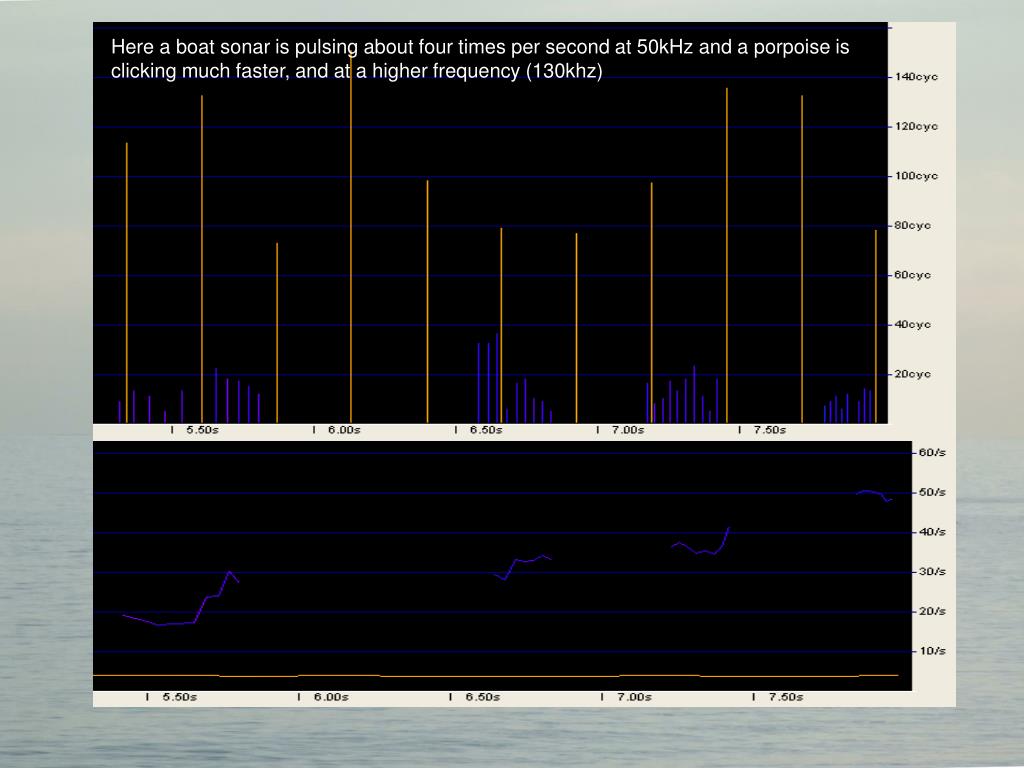Viewport: 1024px width, 768px height.
Task: Click the 100cyc axis label
Action: (916, 176)
